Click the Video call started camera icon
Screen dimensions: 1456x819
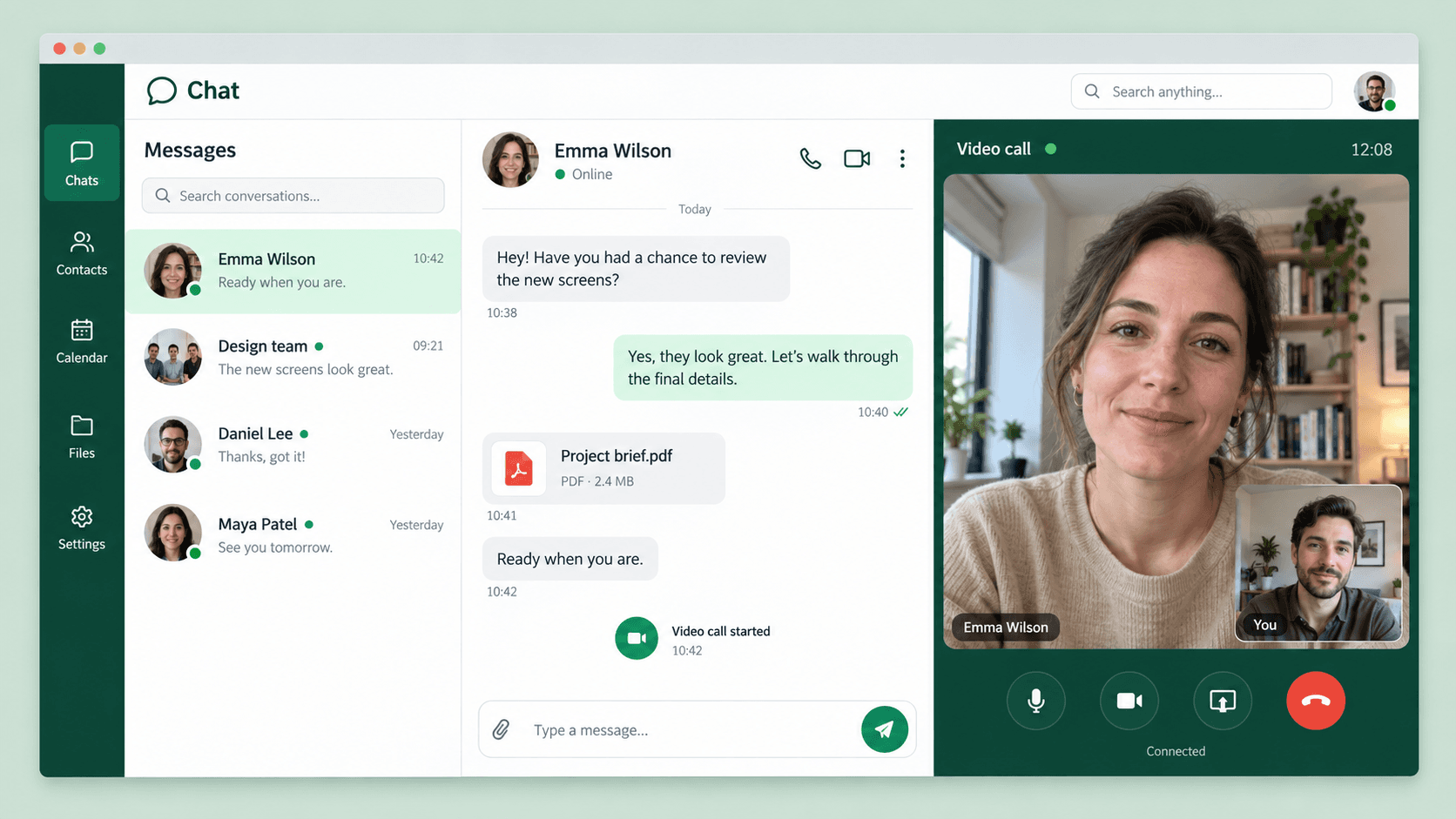pos(637,638)
